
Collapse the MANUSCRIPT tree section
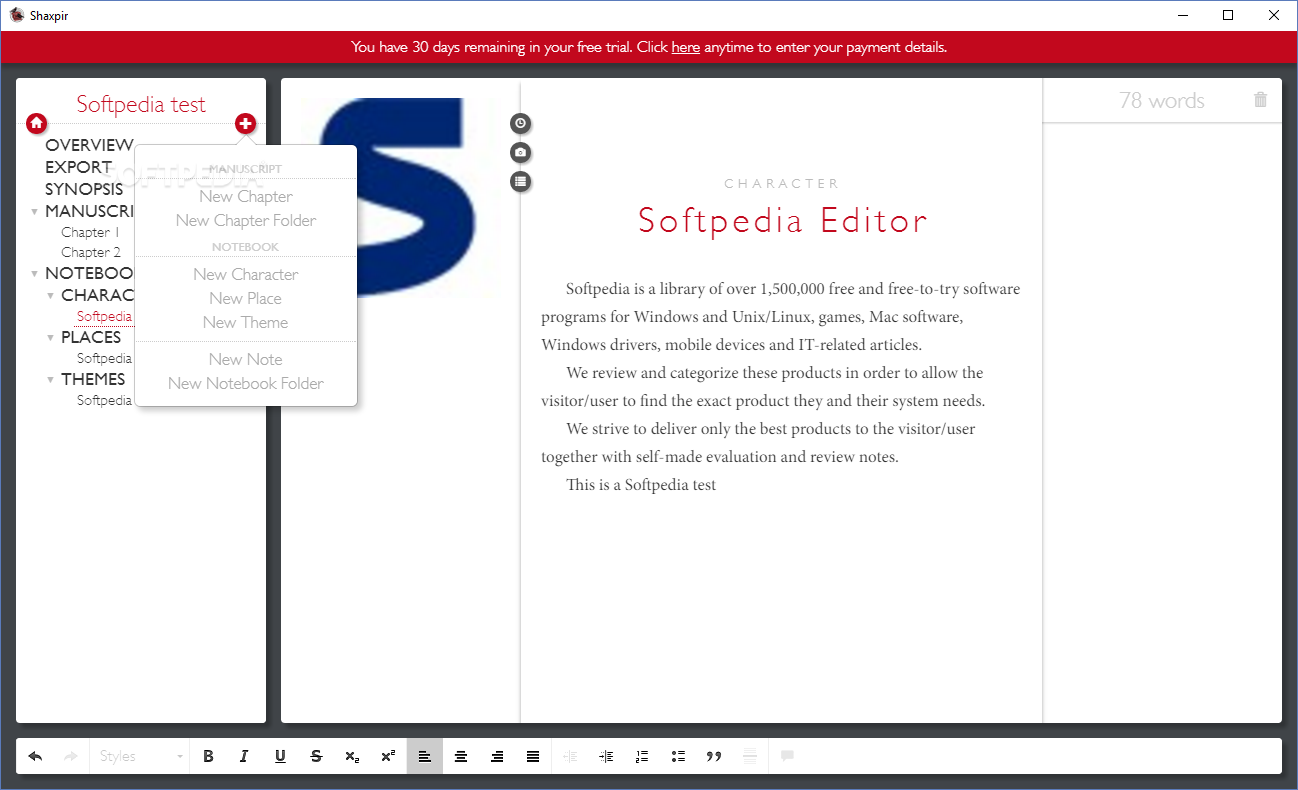point(35,212)
